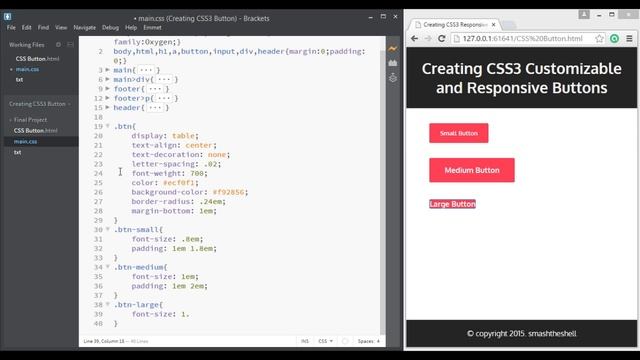Open the View menu
Screen dimensions: 640x360
(61, 27)
